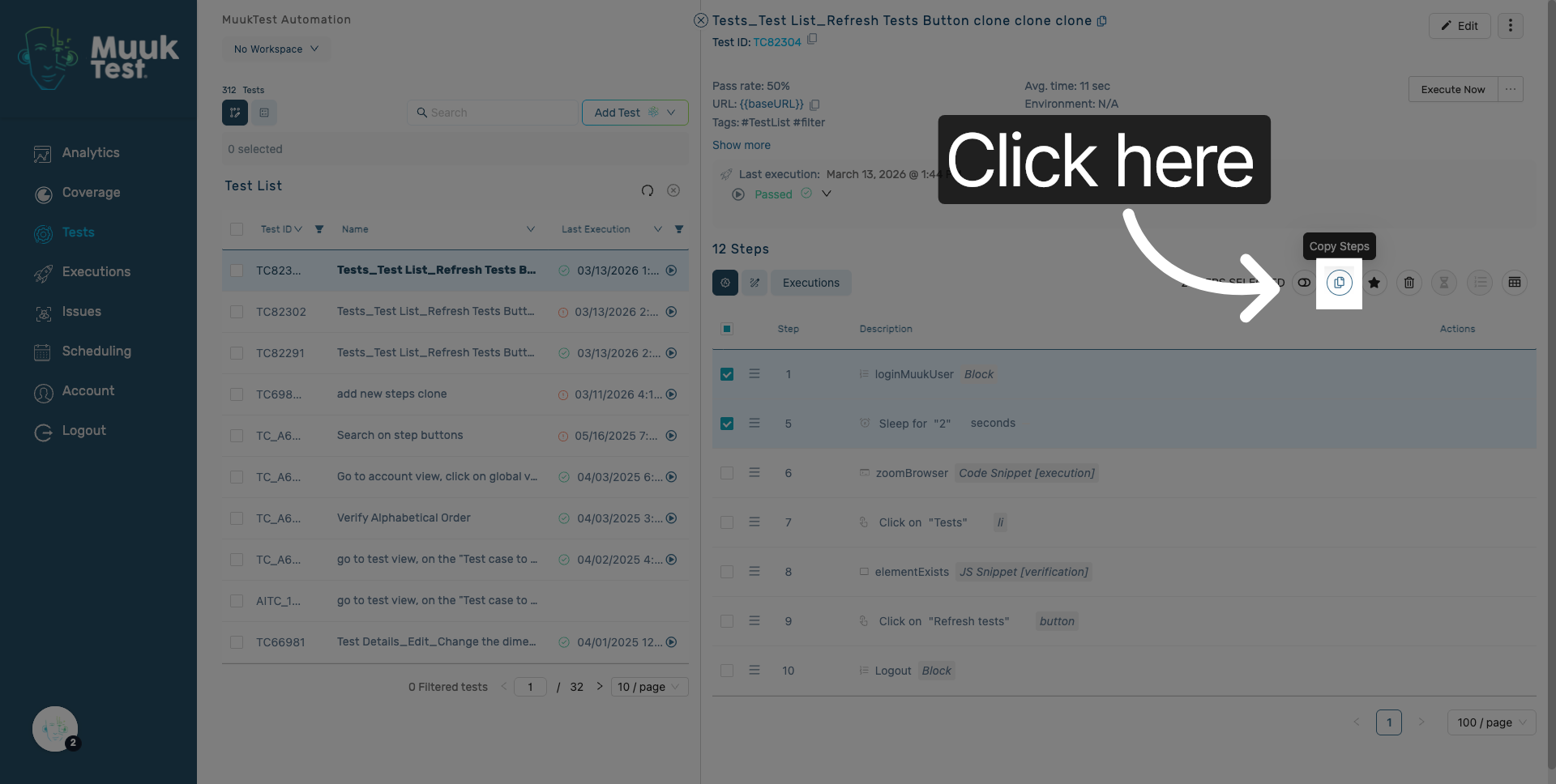Close the test detail panel X icon
Viewport: 1556px width, 784px height.
701,20
